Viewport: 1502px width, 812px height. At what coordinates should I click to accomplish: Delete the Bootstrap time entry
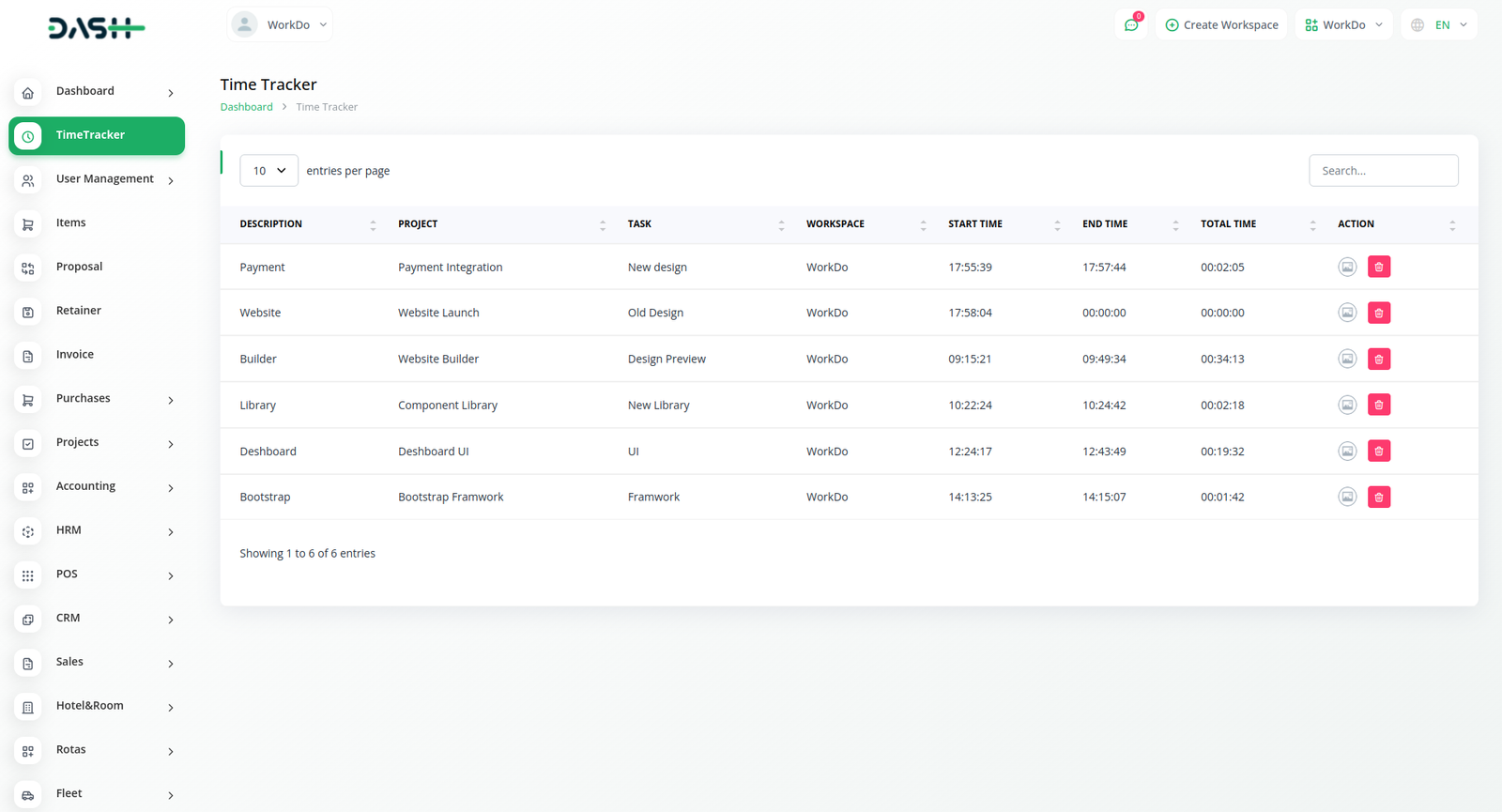1378,498
